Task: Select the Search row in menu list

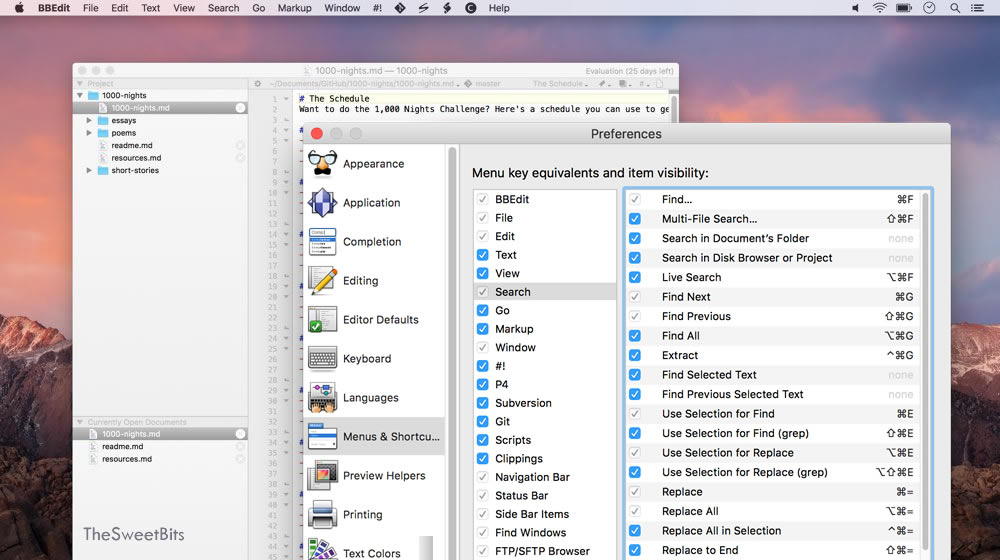Action: (545, 291)
